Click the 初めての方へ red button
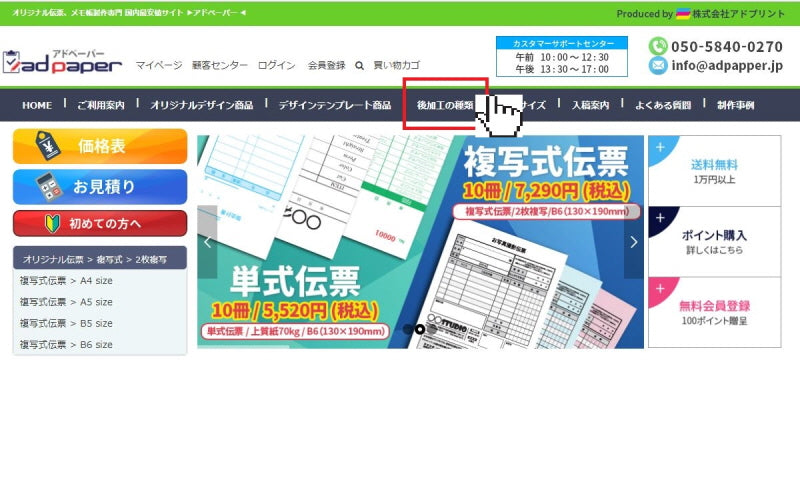The height and width of the screenshot is (480, 800). pyautogui.click(x=100, y=223)
